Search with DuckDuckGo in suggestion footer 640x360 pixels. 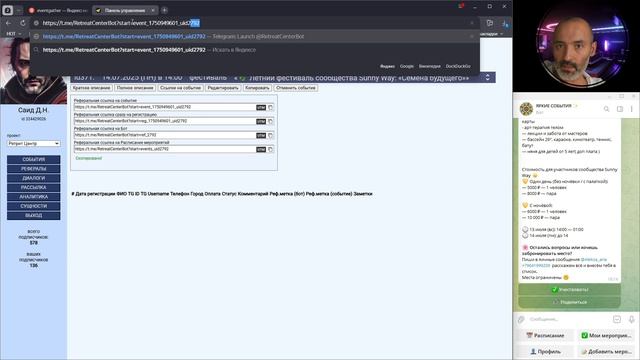458,66
